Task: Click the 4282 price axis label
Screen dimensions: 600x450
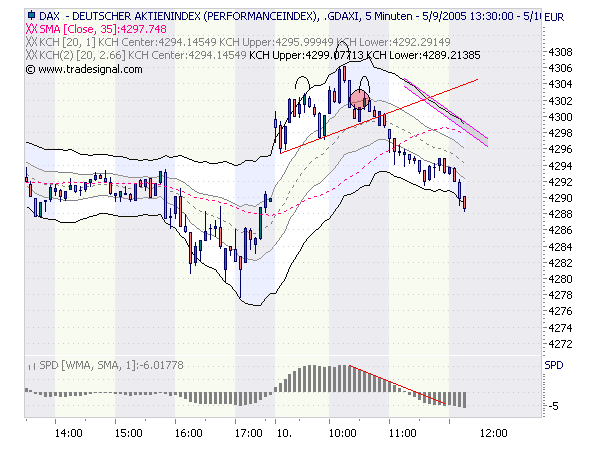Action: [x=560, y=263]
